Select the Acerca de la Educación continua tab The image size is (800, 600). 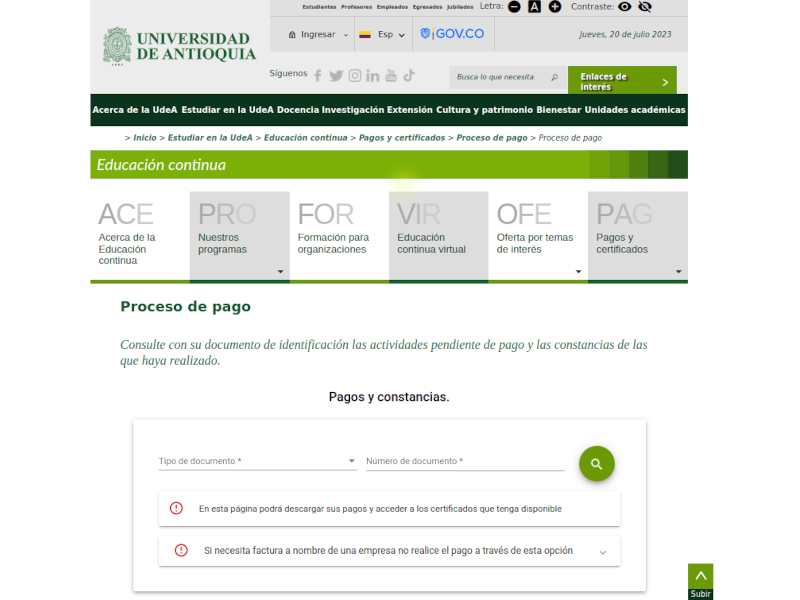(x=140, y=236)
